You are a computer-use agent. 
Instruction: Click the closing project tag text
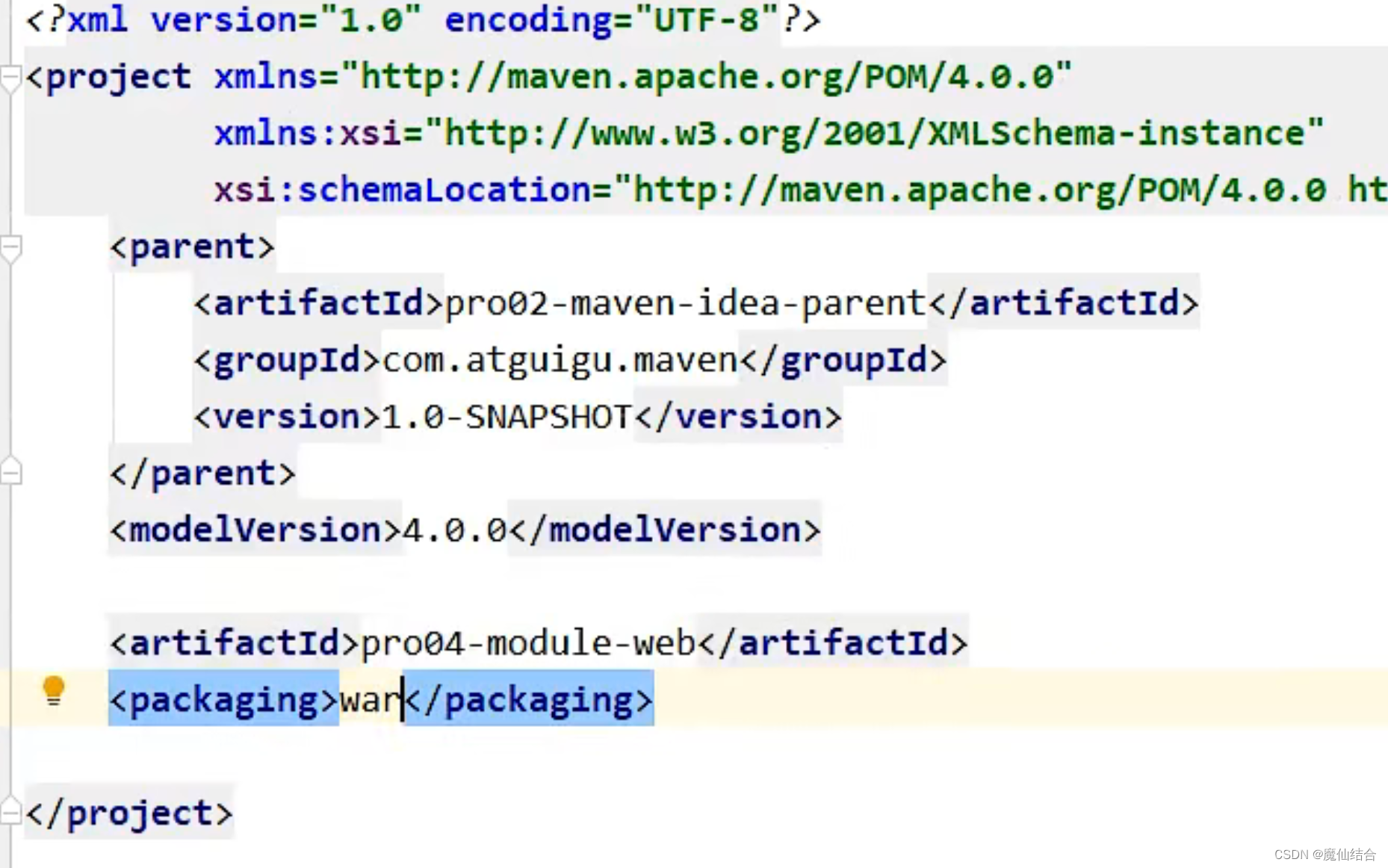130,813
